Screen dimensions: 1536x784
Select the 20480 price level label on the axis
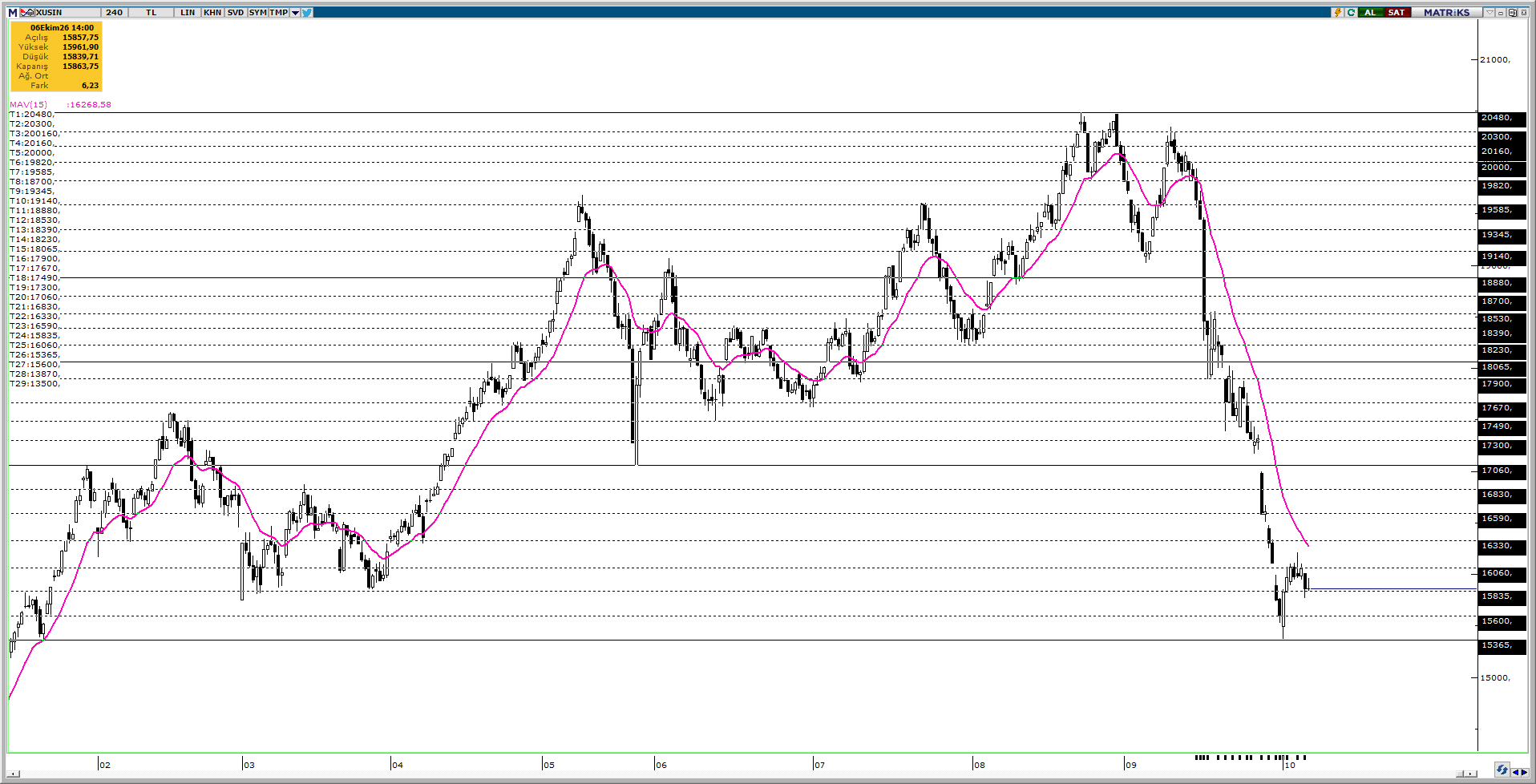pyautogui.click(x=1502, y=118)
